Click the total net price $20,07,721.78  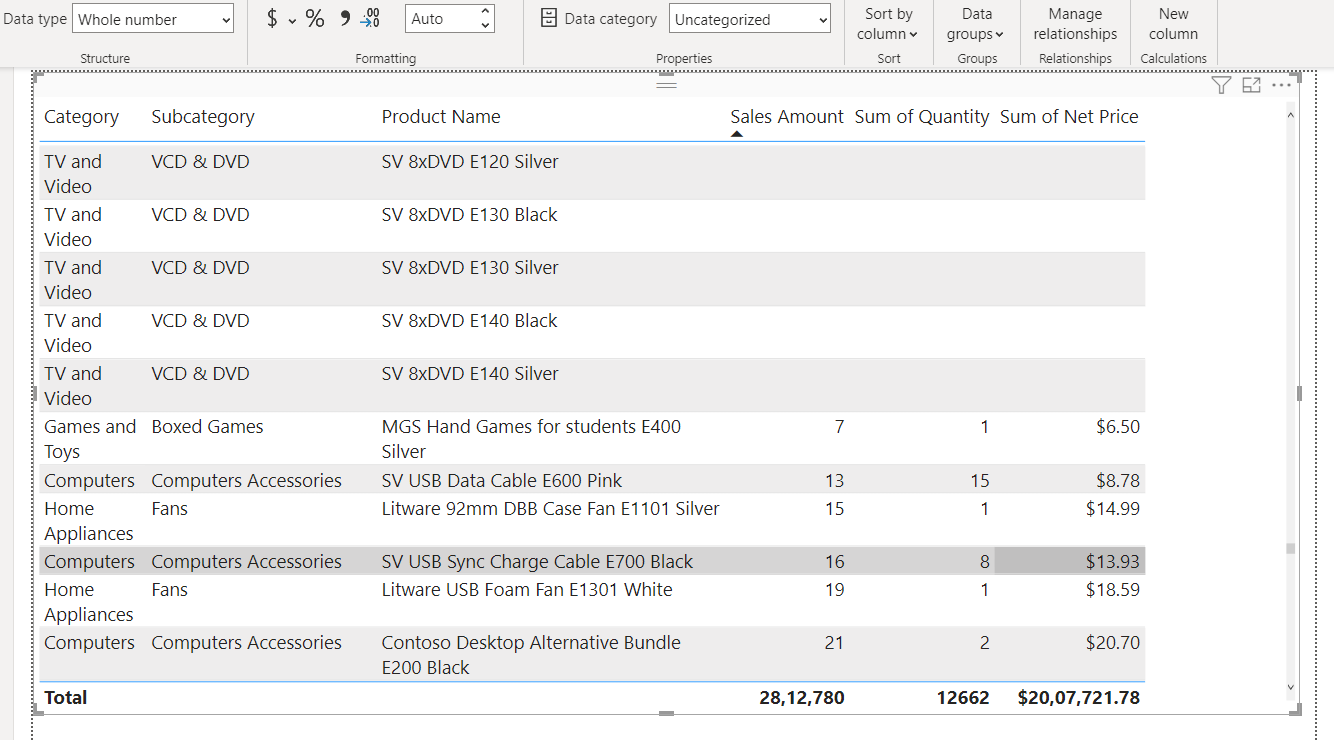pyautogui.click(x=1079, y=698)
